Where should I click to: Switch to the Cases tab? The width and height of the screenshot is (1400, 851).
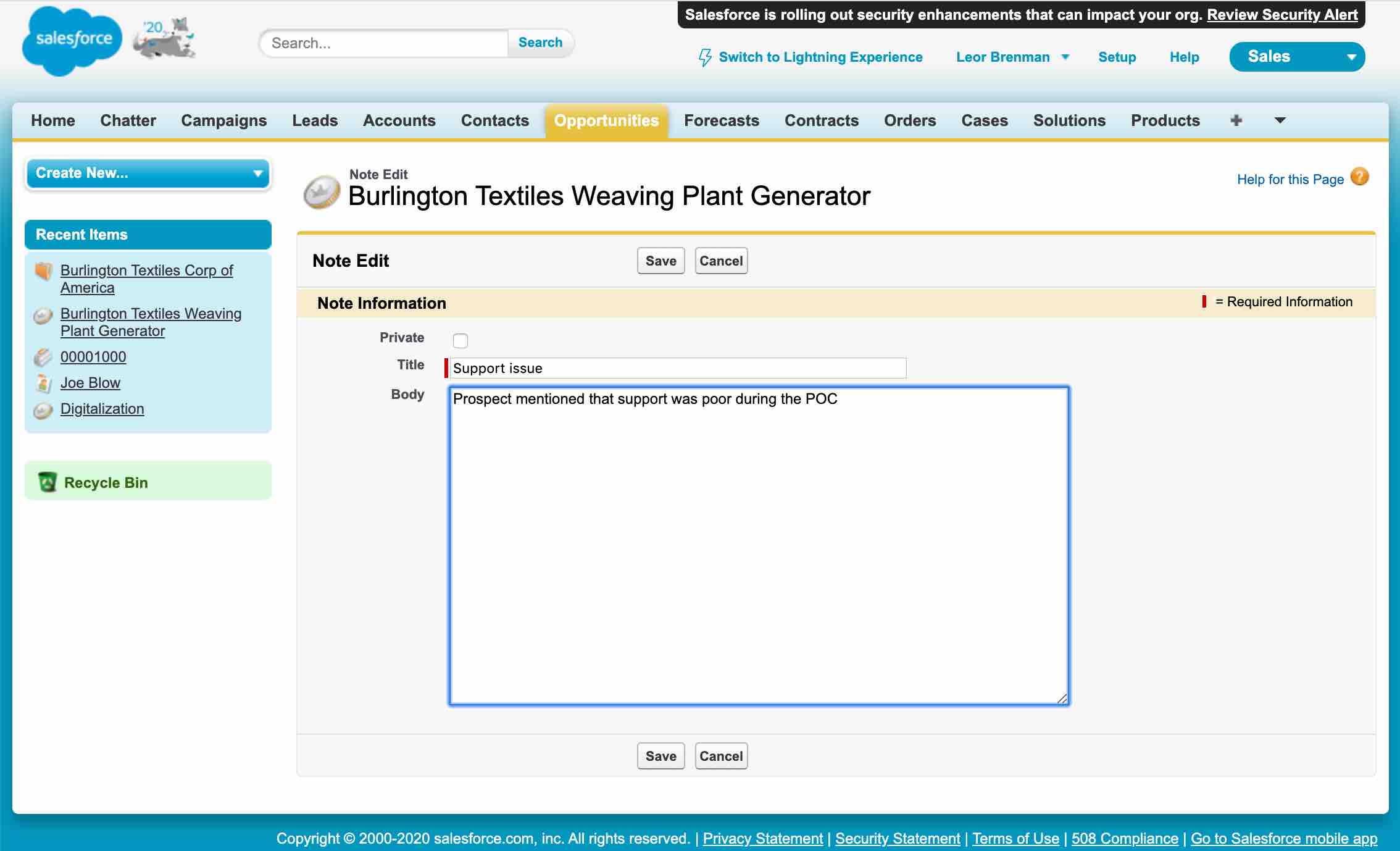985,120
